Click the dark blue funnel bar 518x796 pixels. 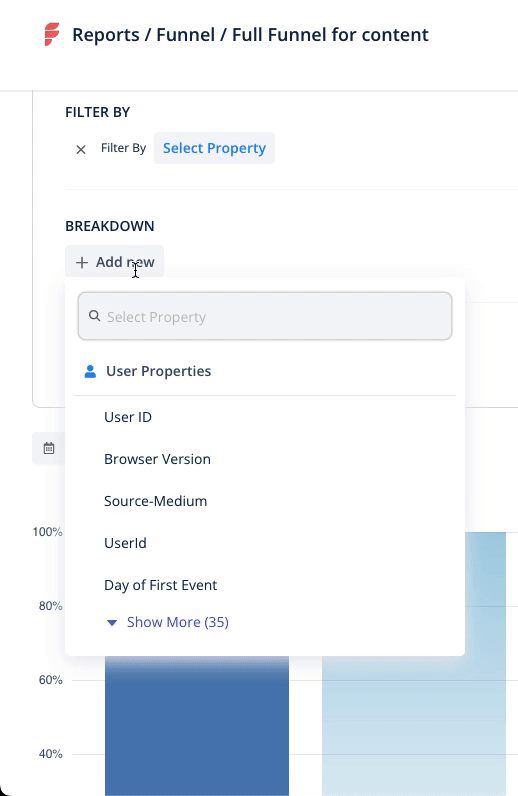coord(197,725)
